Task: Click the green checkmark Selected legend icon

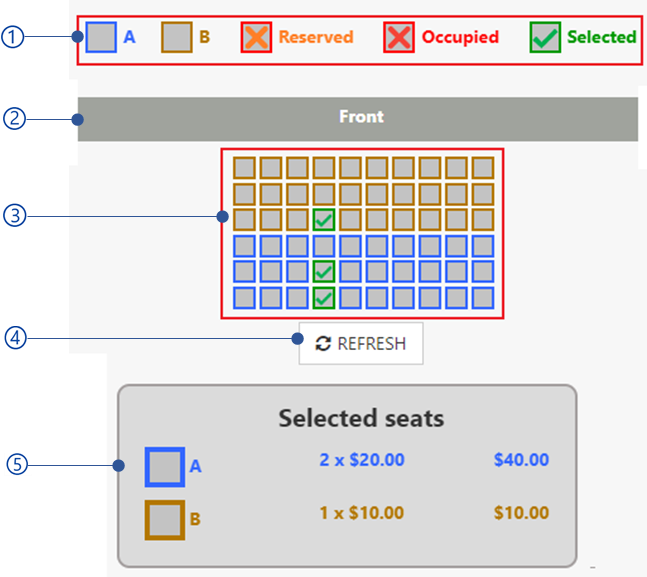Action: click(x=545, y=38)
